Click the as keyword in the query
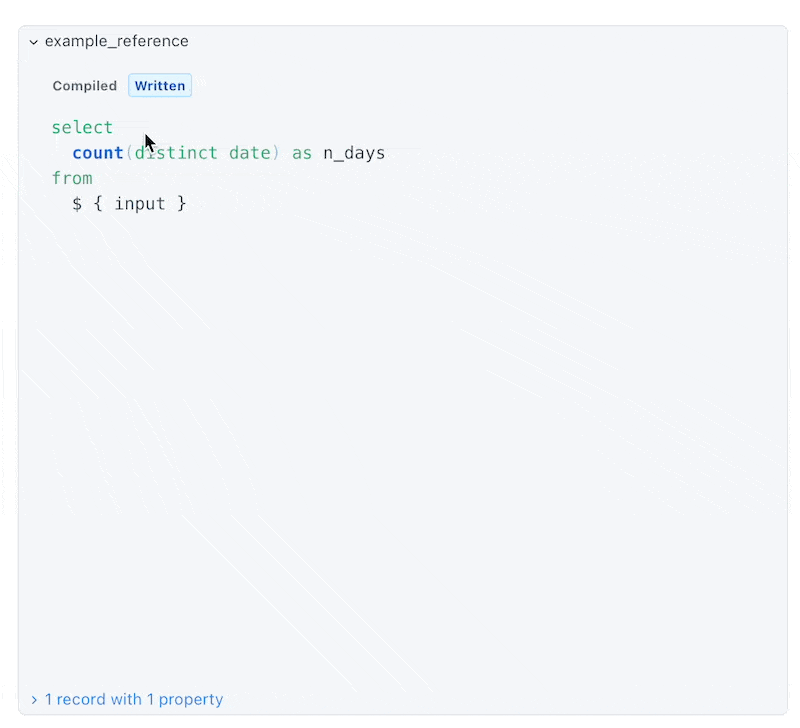The width and height of the screenshot is (800, 728). point(301,152)
